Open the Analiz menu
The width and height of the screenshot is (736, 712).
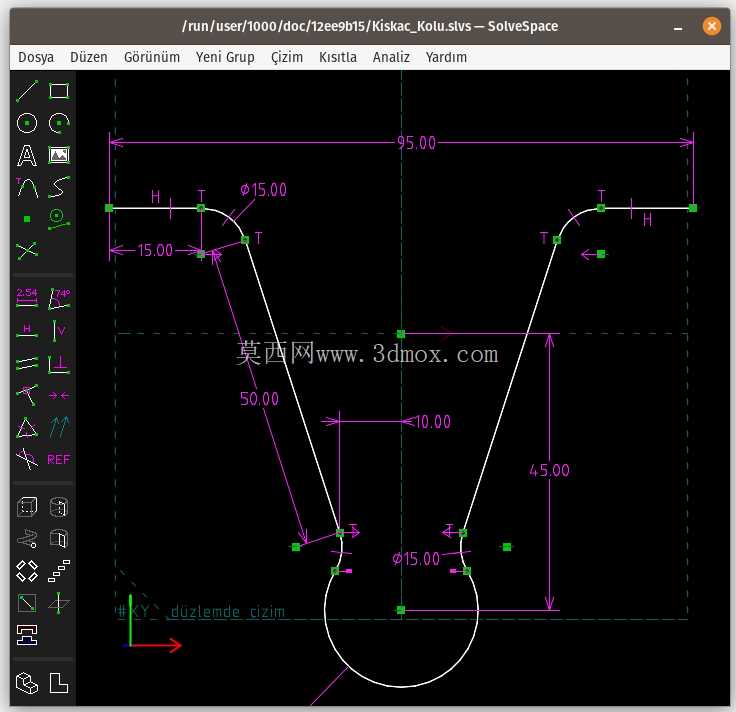click(391, 57)
